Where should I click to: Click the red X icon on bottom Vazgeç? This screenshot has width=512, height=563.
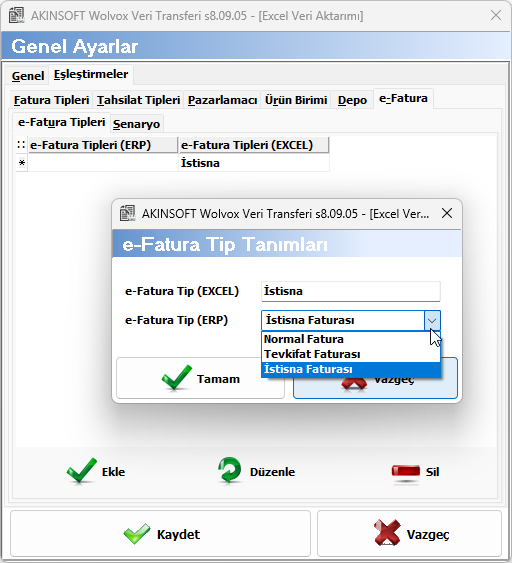tap(387, 533)
